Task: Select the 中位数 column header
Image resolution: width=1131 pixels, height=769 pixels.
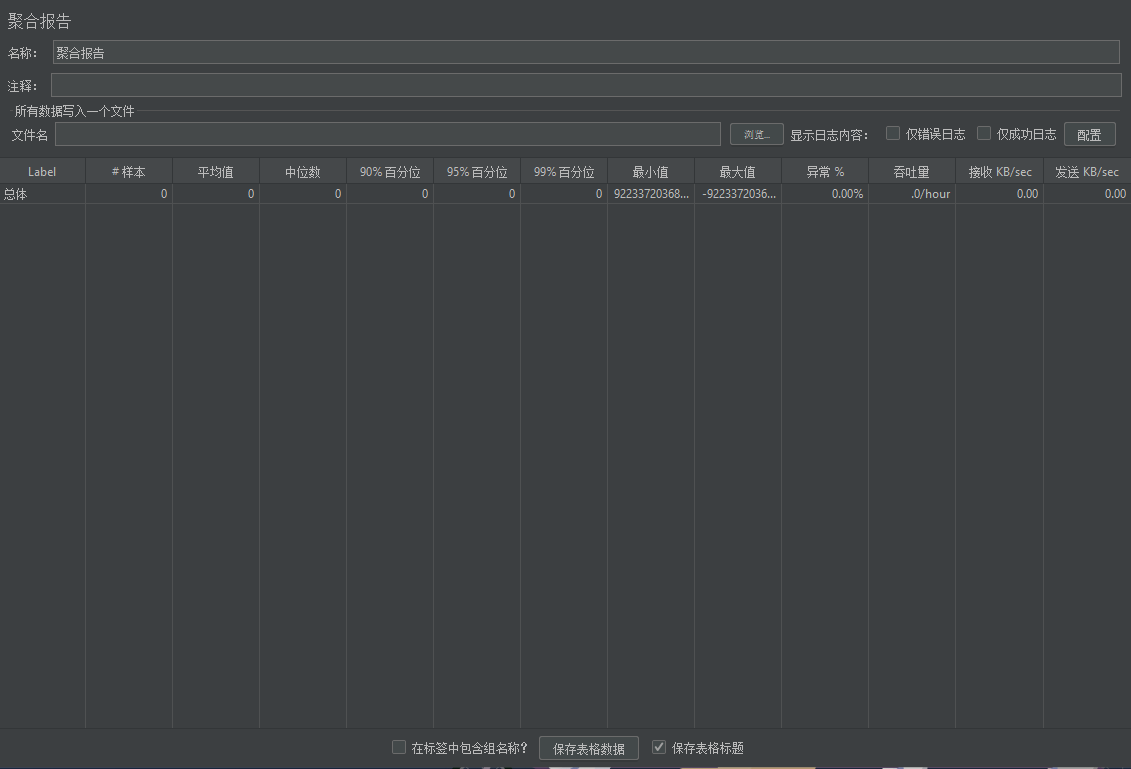Action: [303, 172]
